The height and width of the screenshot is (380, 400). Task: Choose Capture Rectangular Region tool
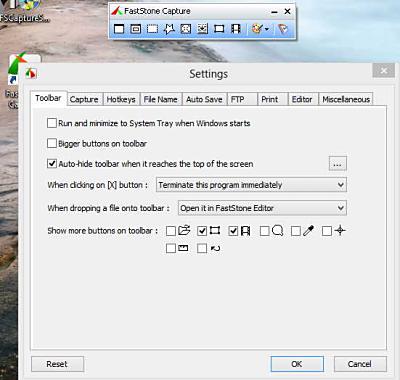pyautogui.click(x=152, y=29)
